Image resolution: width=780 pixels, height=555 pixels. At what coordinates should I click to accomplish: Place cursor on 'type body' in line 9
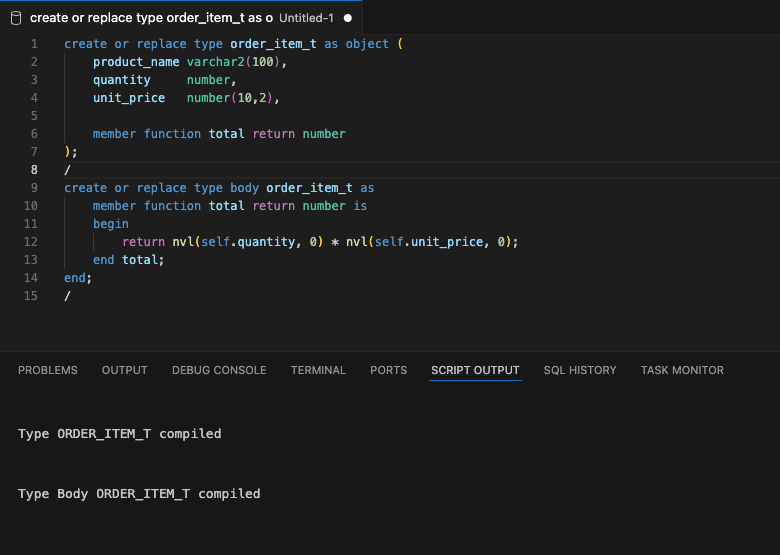(226, 188)
